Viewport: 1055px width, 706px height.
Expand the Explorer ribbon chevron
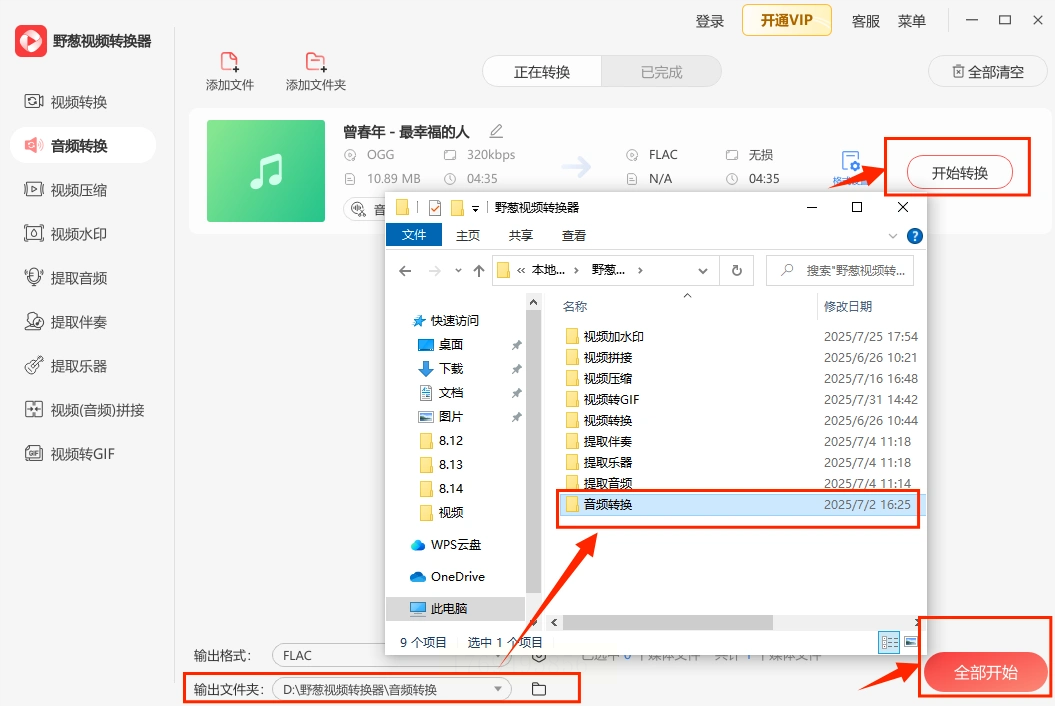(893, 236)
